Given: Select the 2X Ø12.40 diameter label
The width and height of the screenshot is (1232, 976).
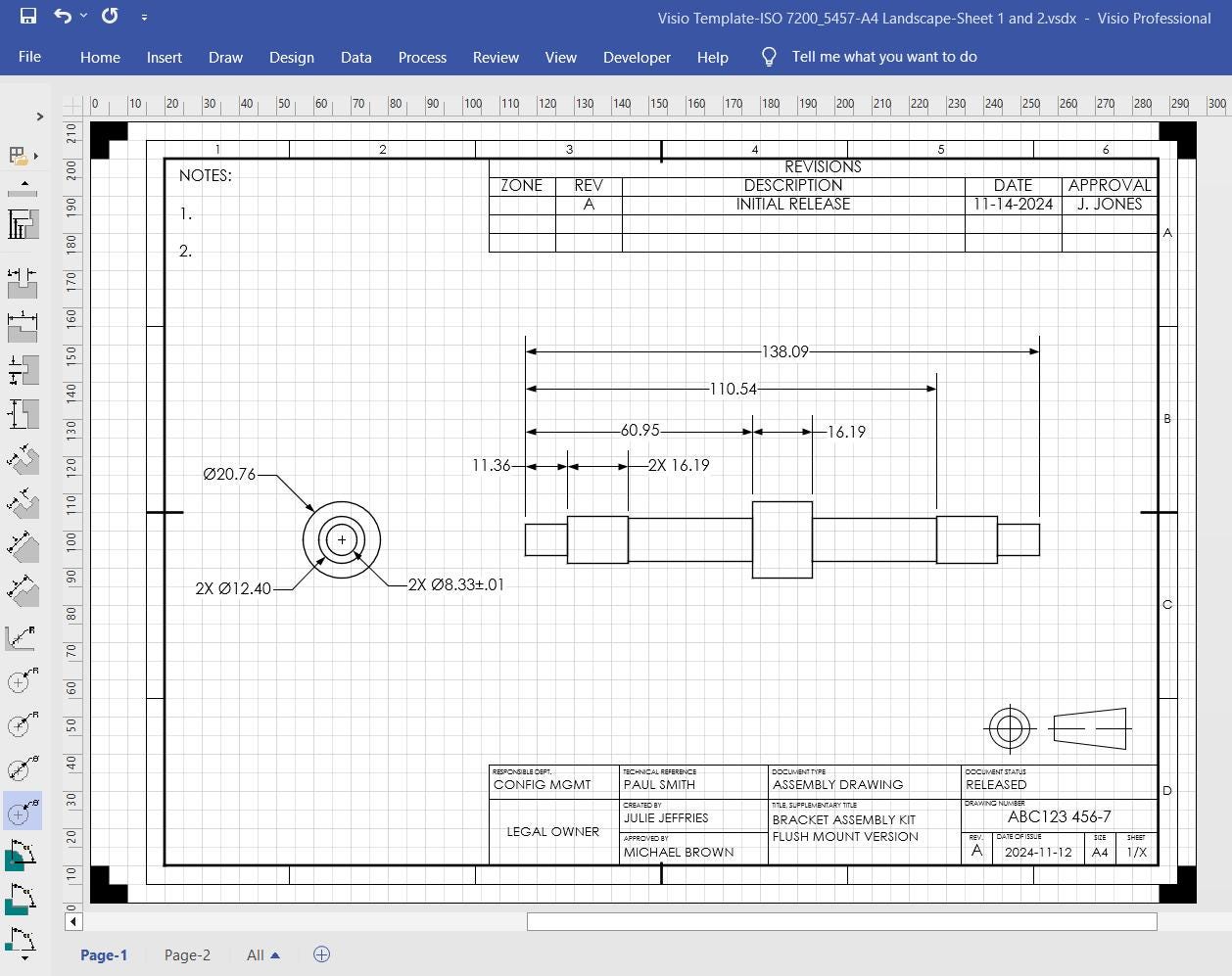Looking at the screenshot, I should (x=233, y=588).
